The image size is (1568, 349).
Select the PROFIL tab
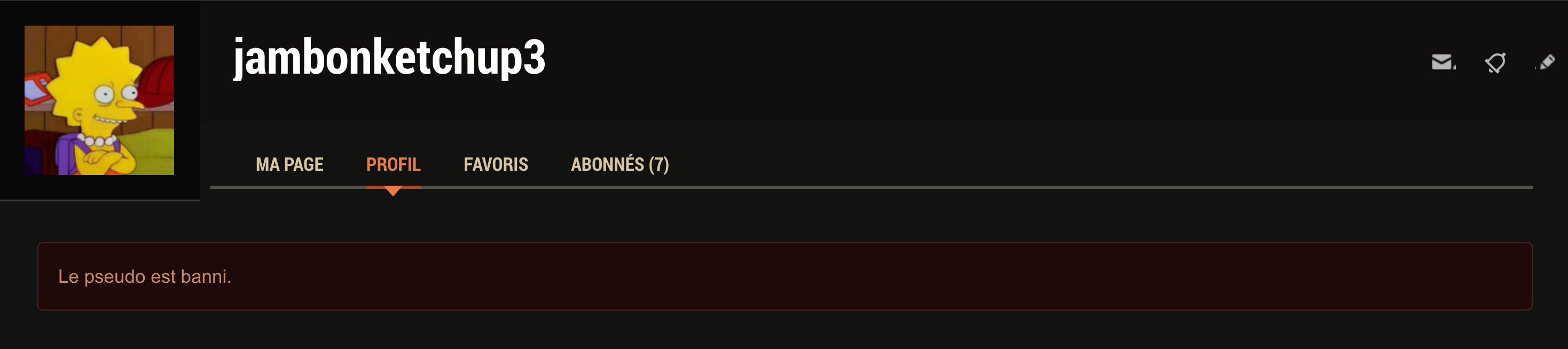tap(393, 164)
